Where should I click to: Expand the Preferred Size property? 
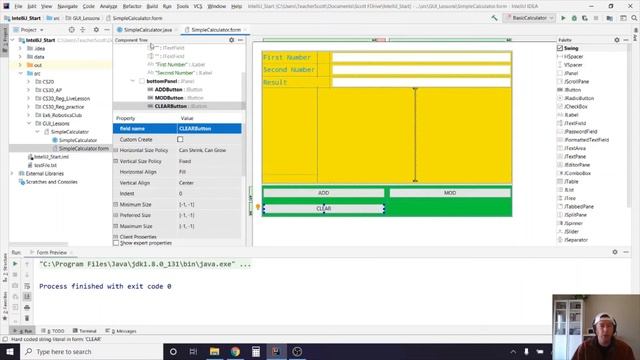[x=116, y=215]
